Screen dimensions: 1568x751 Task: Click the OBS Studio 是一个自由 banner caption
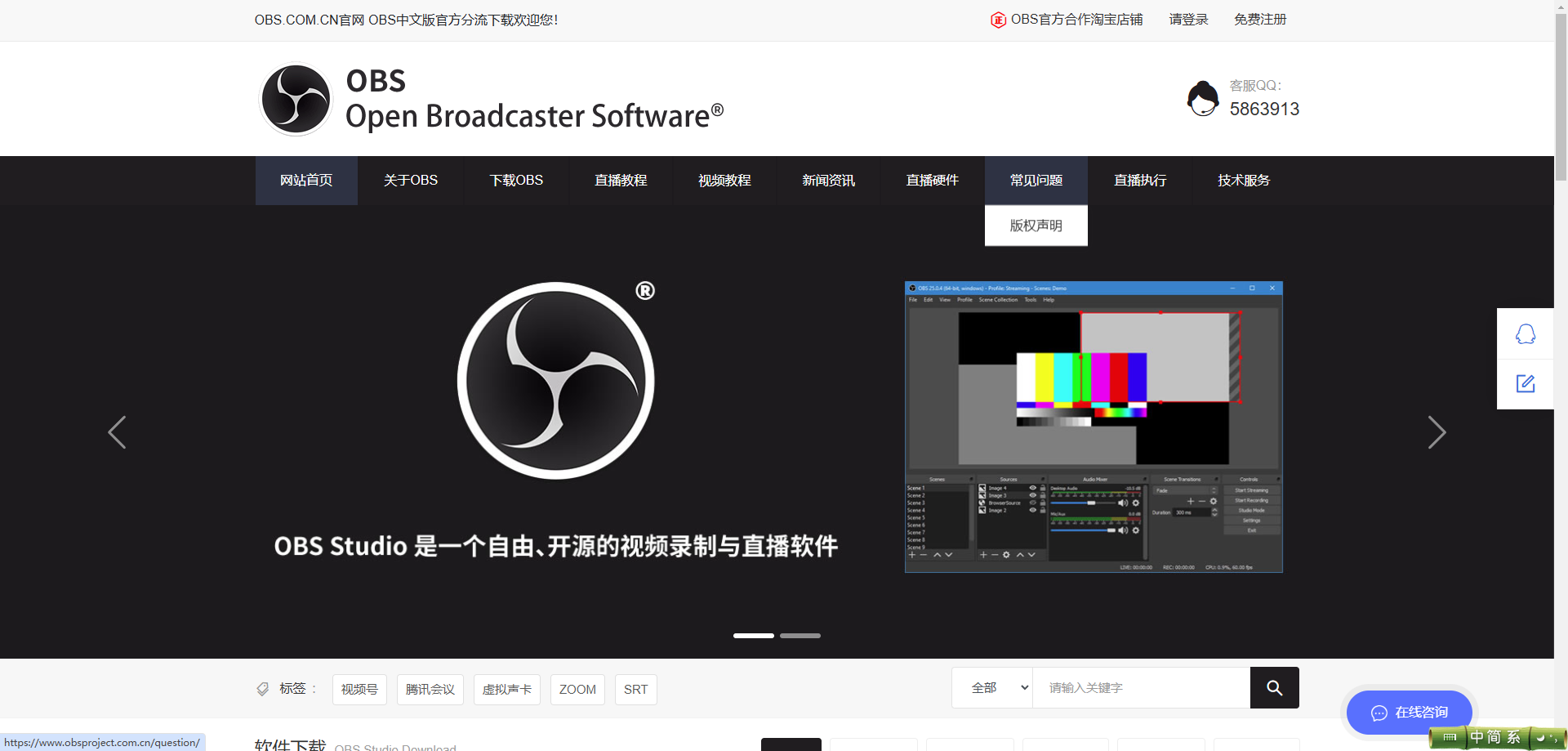556,546
